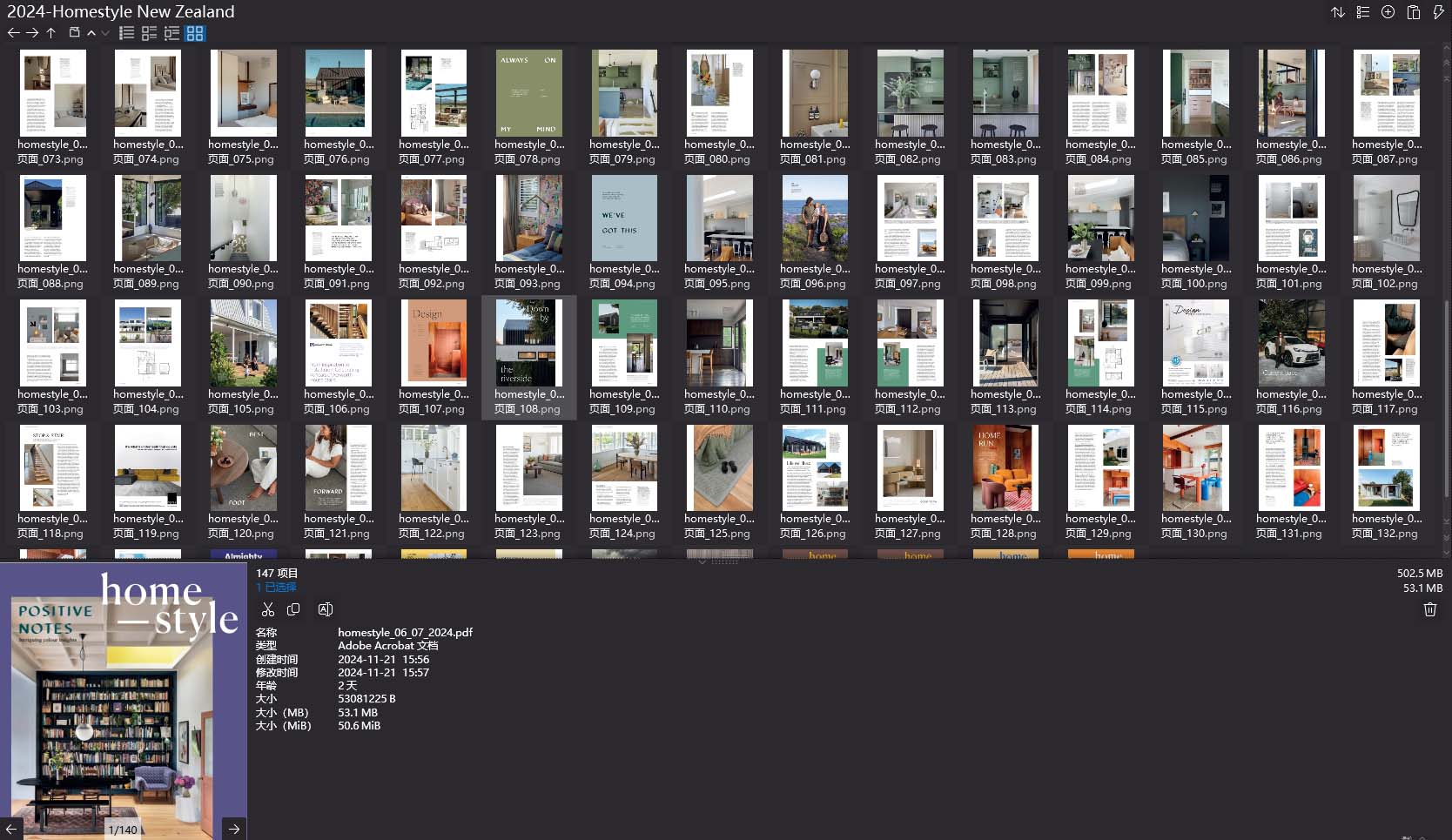The height and width of the screenshot is (840, 1452).
Task: Click the cut (scissors) icon
Action: [267, 609]
